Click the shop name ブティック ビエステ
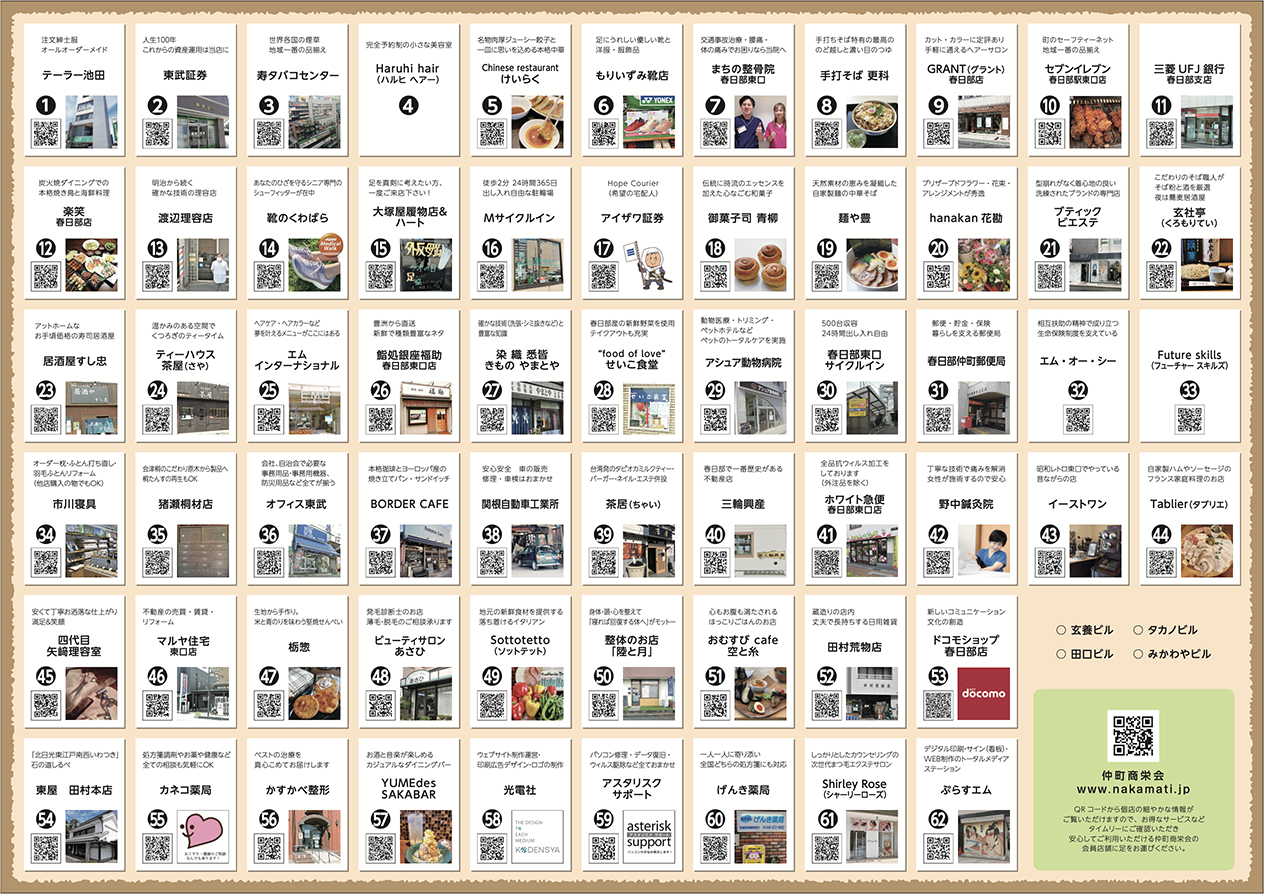 tap(1077, 218)
